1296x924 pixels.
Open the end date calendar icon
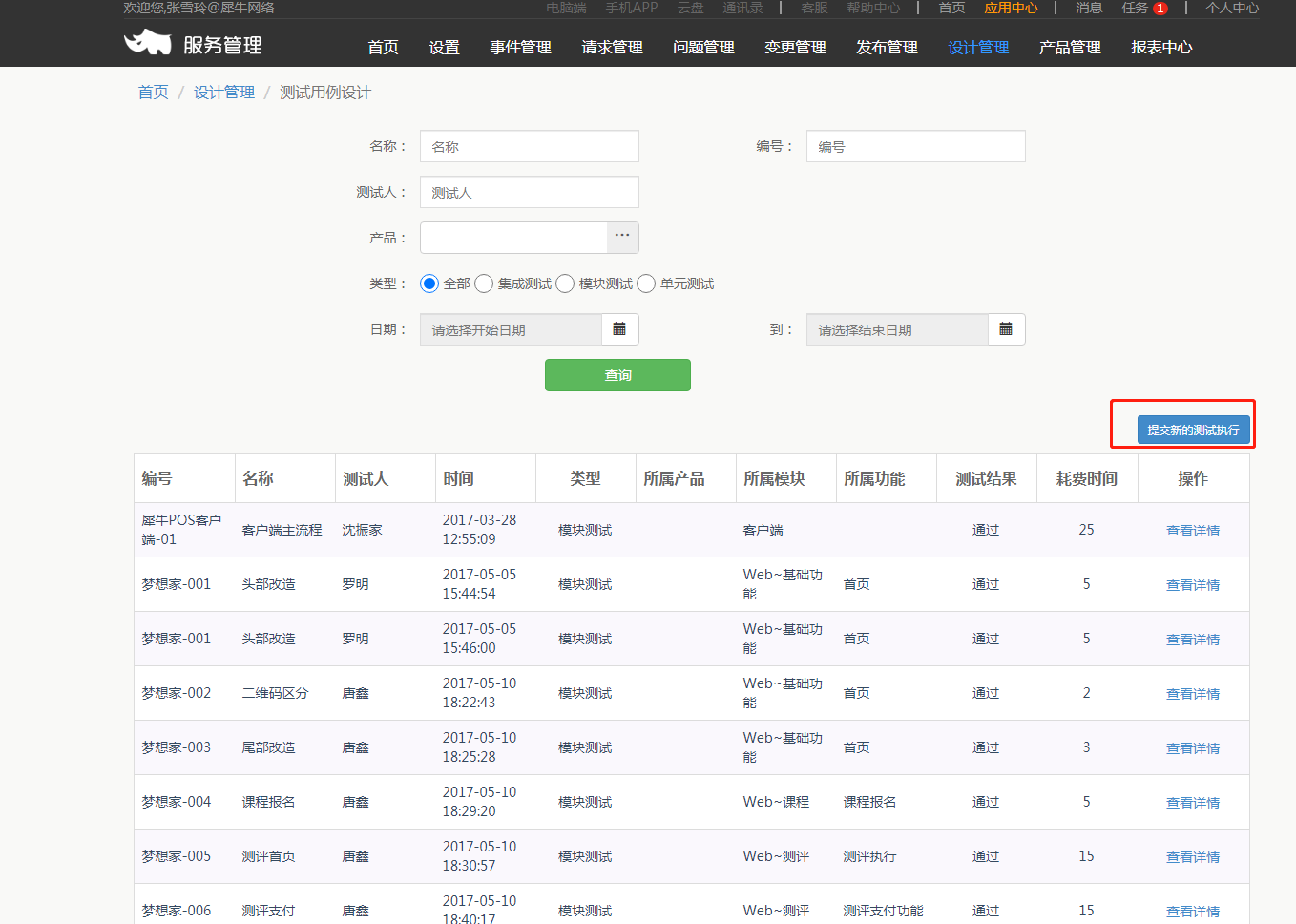pos(1006,329)
